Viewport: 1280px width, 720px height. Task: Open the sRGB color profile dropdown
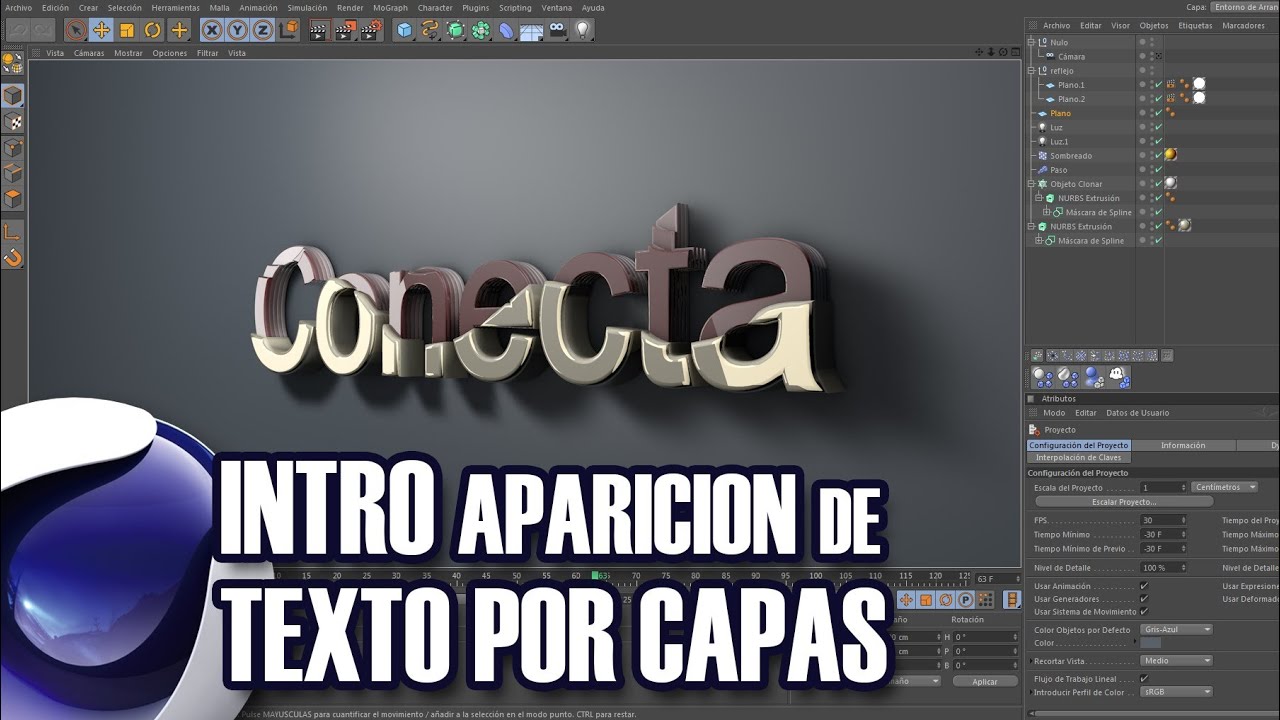point(1177,692)
